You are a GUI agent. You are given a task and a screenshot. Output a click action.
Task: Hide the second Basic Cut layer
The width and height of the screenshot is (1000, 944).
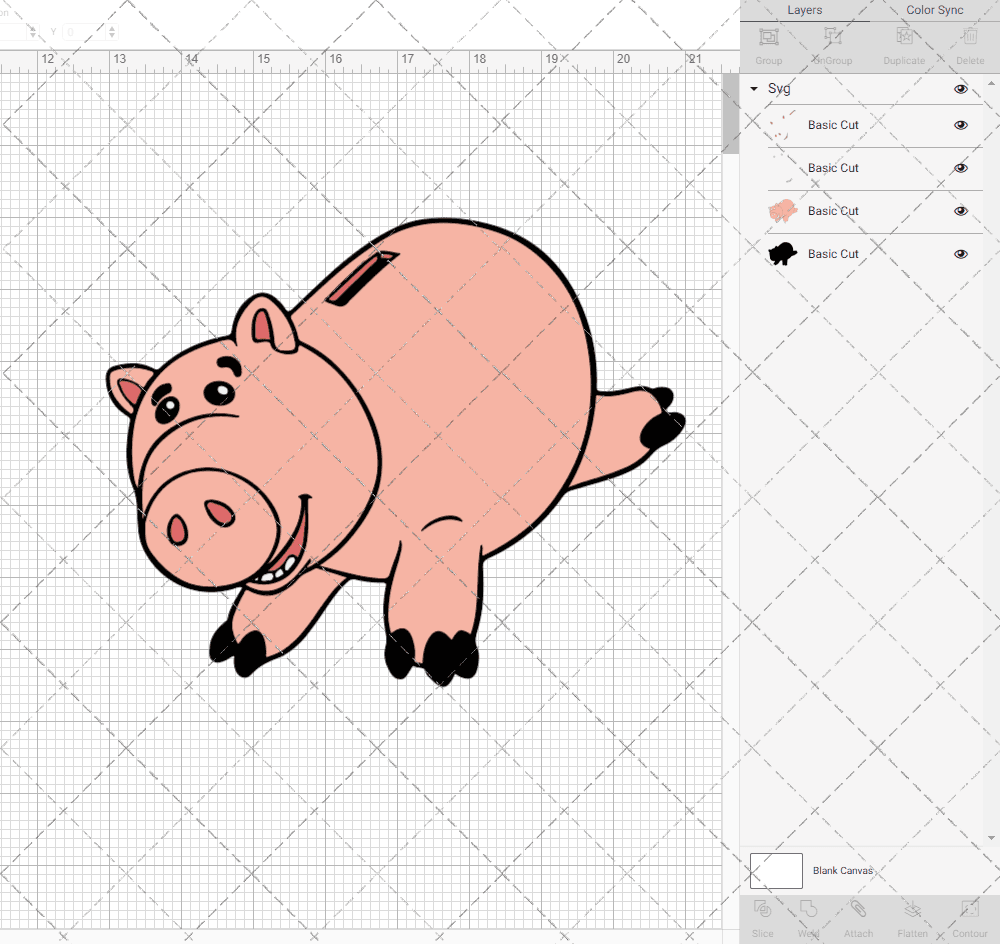(x=960, y=168)
